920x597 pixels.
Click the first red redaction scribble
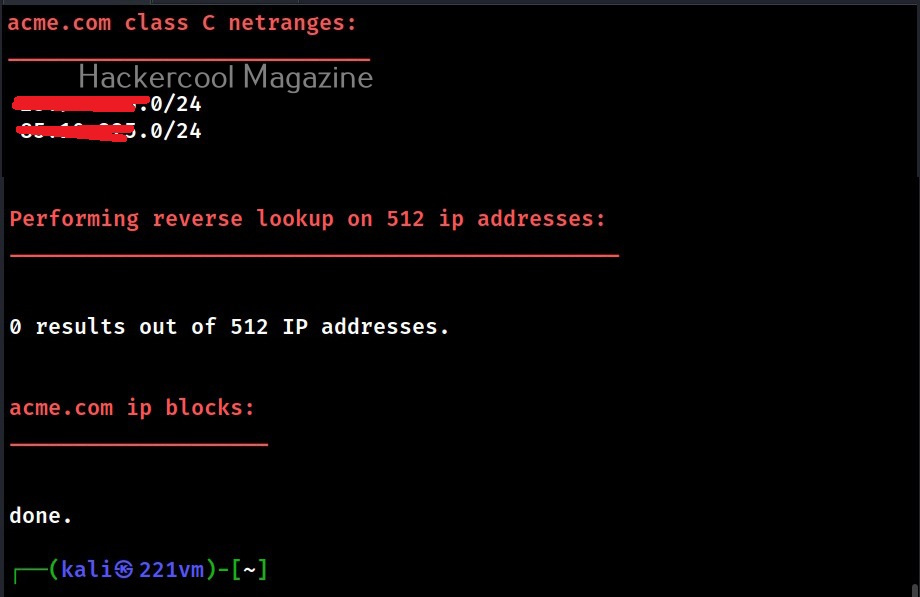[81, 104]
